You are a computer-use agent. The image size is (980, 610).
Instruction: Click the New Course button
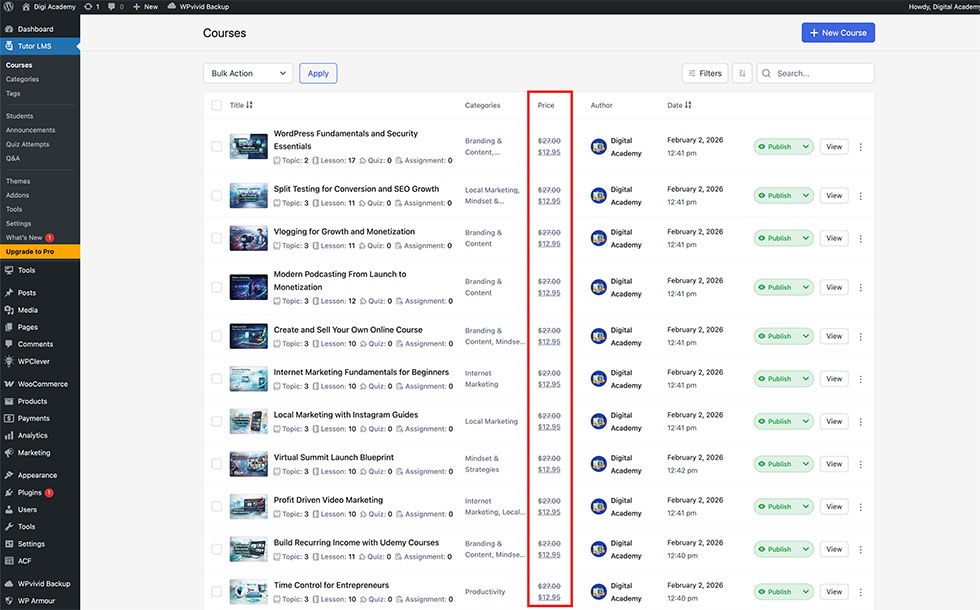point(838,33)
